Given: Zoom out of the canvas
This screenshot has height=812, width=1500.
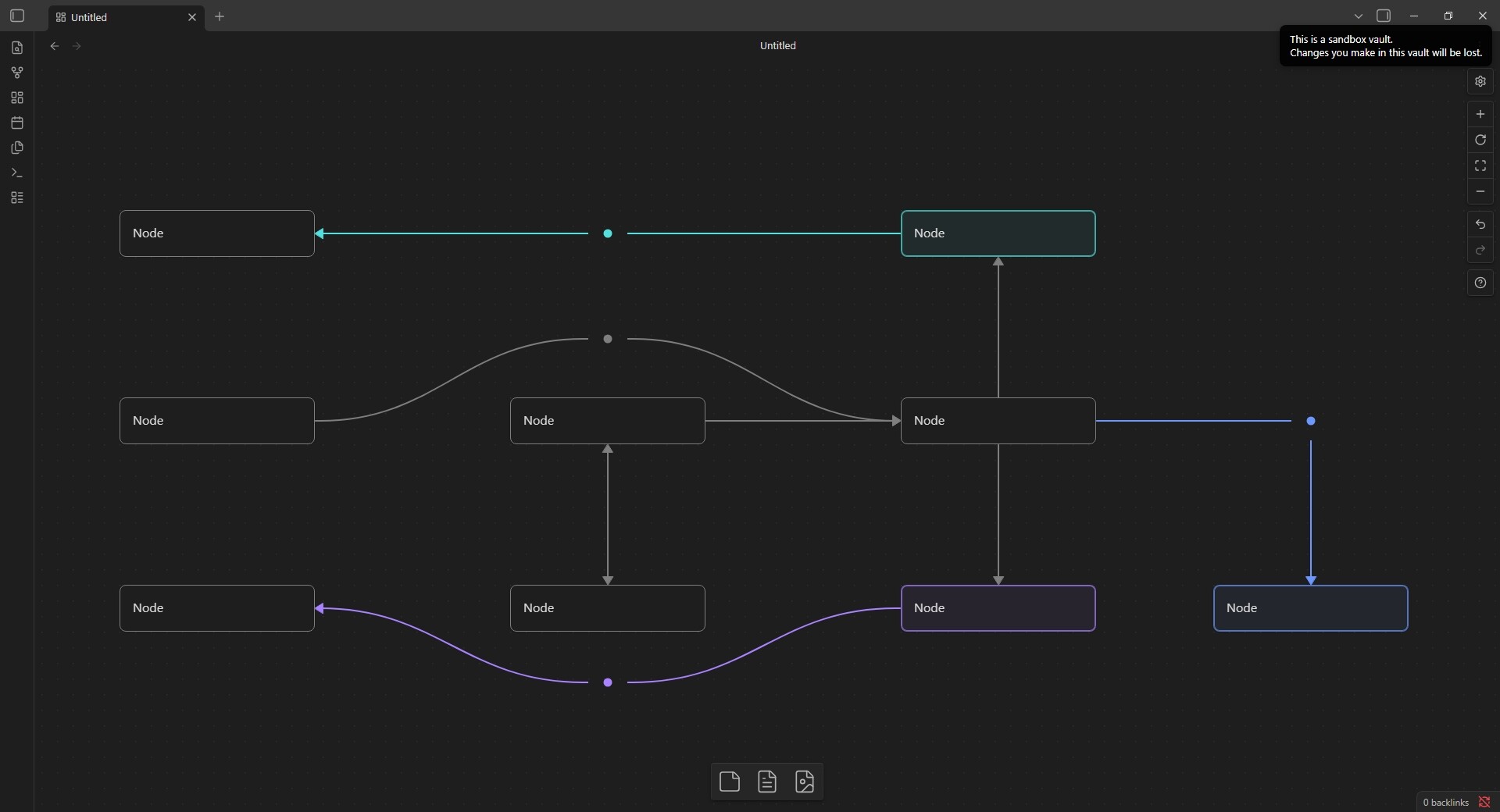Looking at the screenshot, I should [1480, 191].
